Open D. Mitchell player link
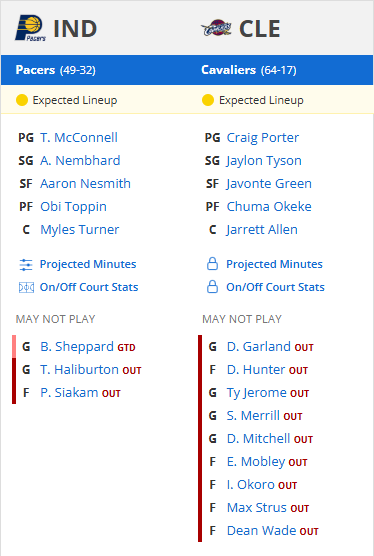This screenshot has width=374, height=556. [258, 439]
